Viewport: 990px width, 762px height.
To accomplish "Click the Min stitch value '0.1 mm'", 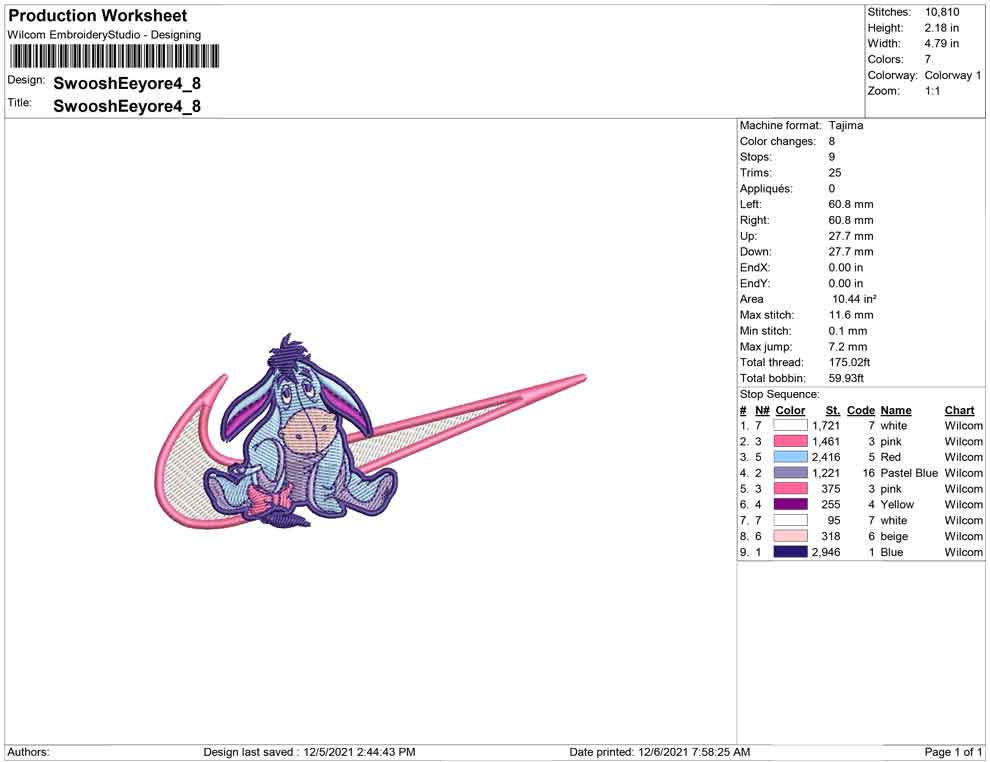I will point(848,330).
